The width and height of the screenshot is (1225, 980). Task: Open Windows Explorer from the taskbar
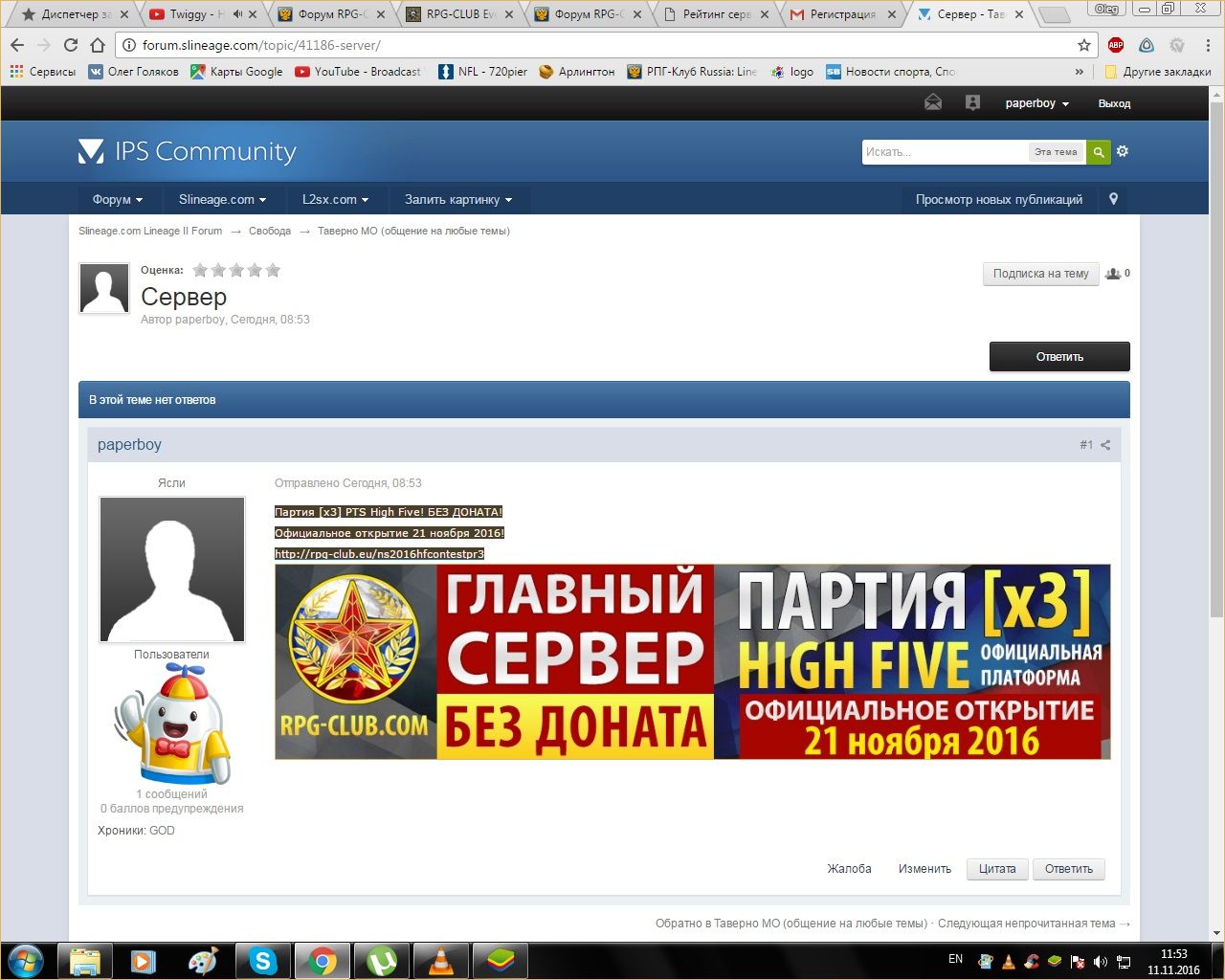click(85, 961)
